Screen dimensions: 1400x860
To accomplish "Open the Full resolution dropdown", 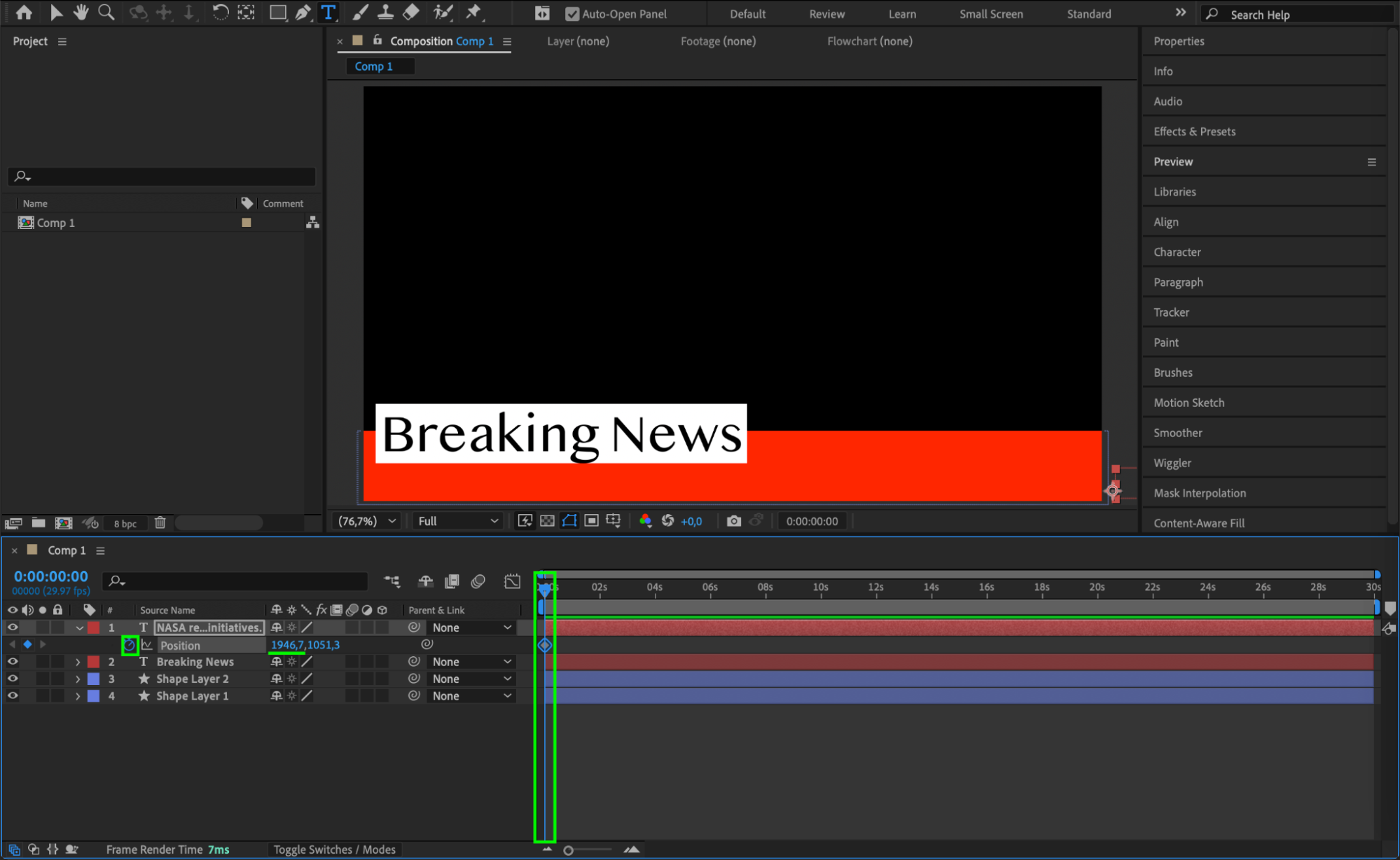I will [458, 521].
